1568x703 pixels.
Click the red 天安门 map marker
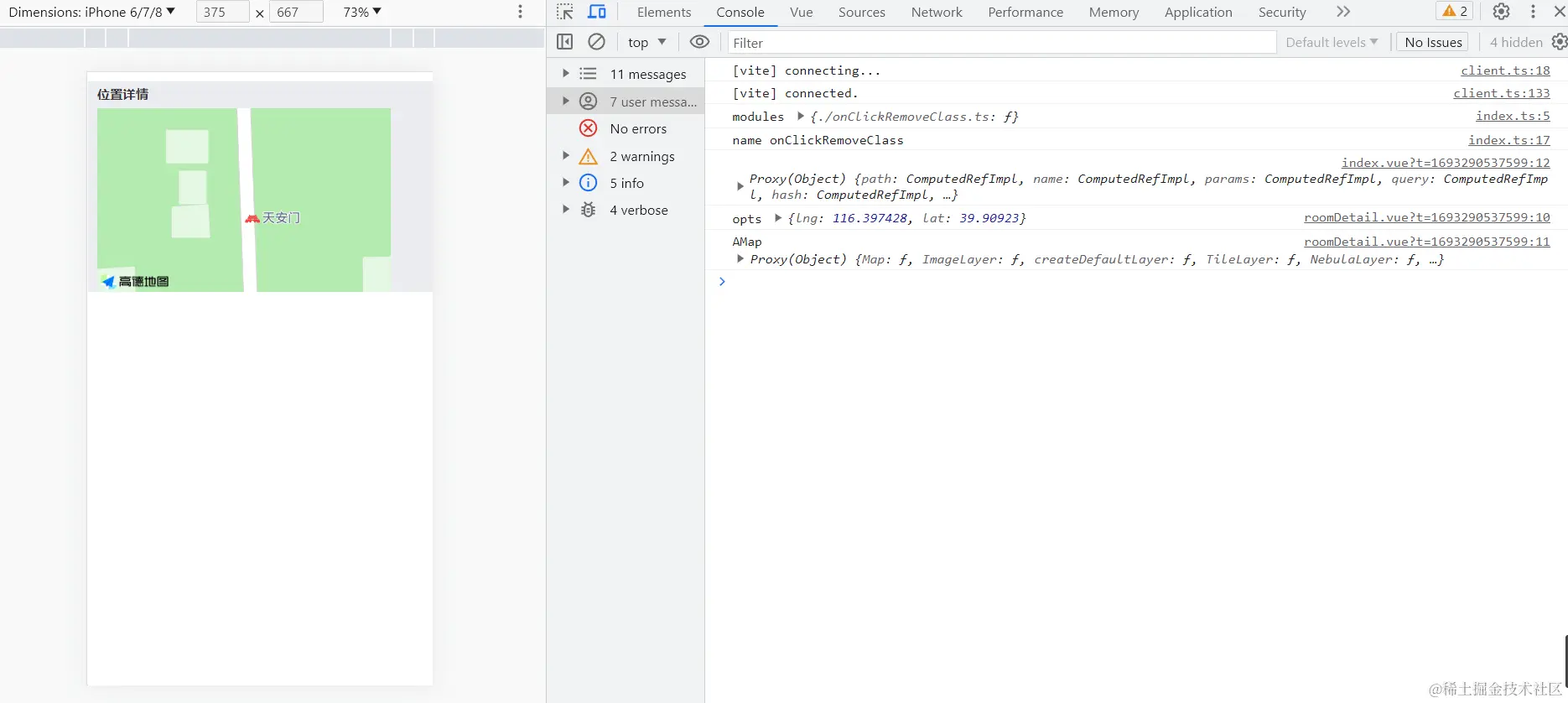pos(252,218)
